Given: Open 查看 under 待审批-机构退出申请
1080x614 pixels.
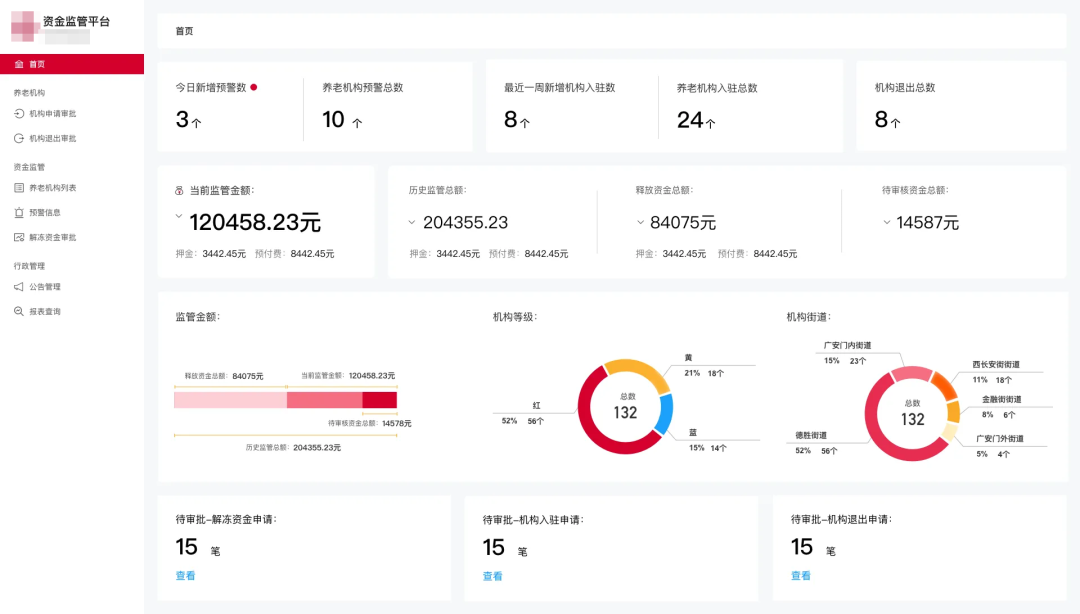Looking at the screenshot, I should [800, 576].
